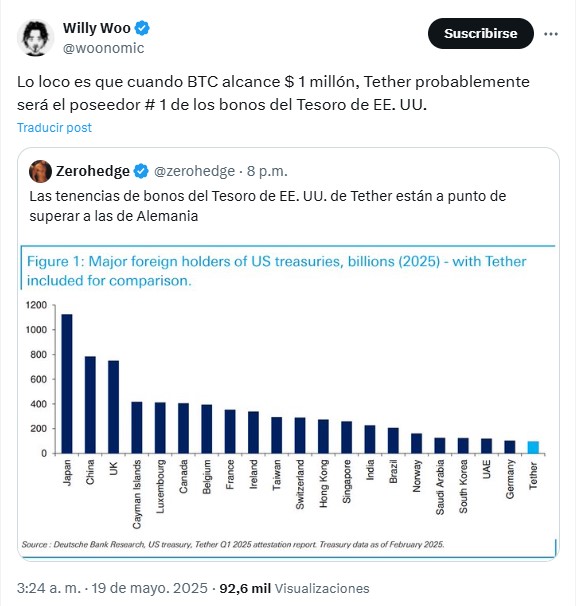Viewport: 585px width, 606px height.
Task: Open the quoted post's 8 p.m. timestamp
Action: [x=267, y=171]
